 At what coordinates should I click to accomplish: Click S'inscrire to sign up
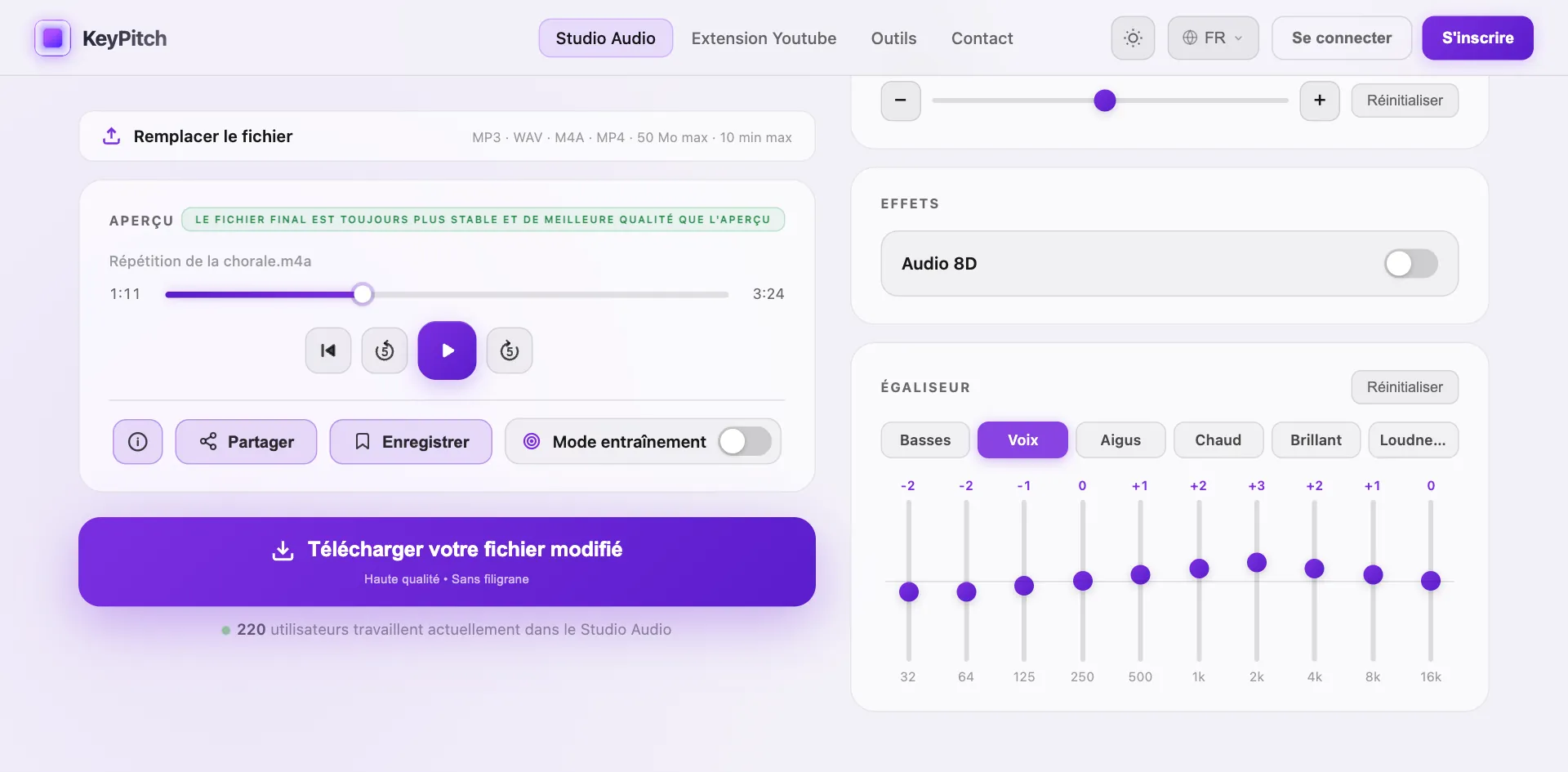pyautogui.click(x=1477, y=38)
